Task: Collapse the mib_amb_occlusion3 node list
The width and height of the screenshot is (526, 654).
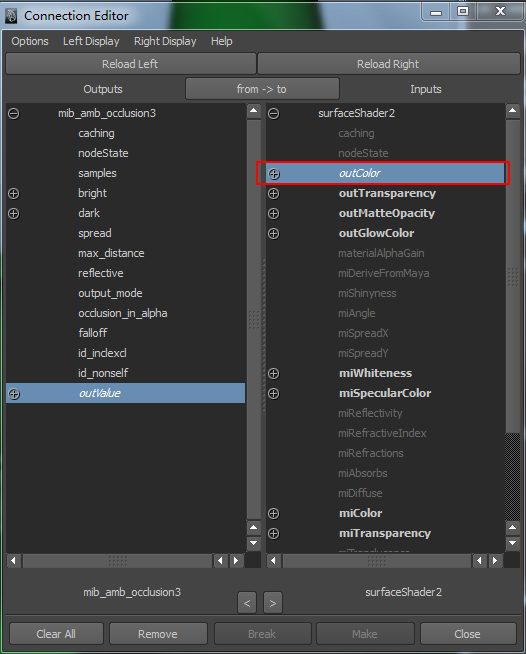Action: (14, 113)
